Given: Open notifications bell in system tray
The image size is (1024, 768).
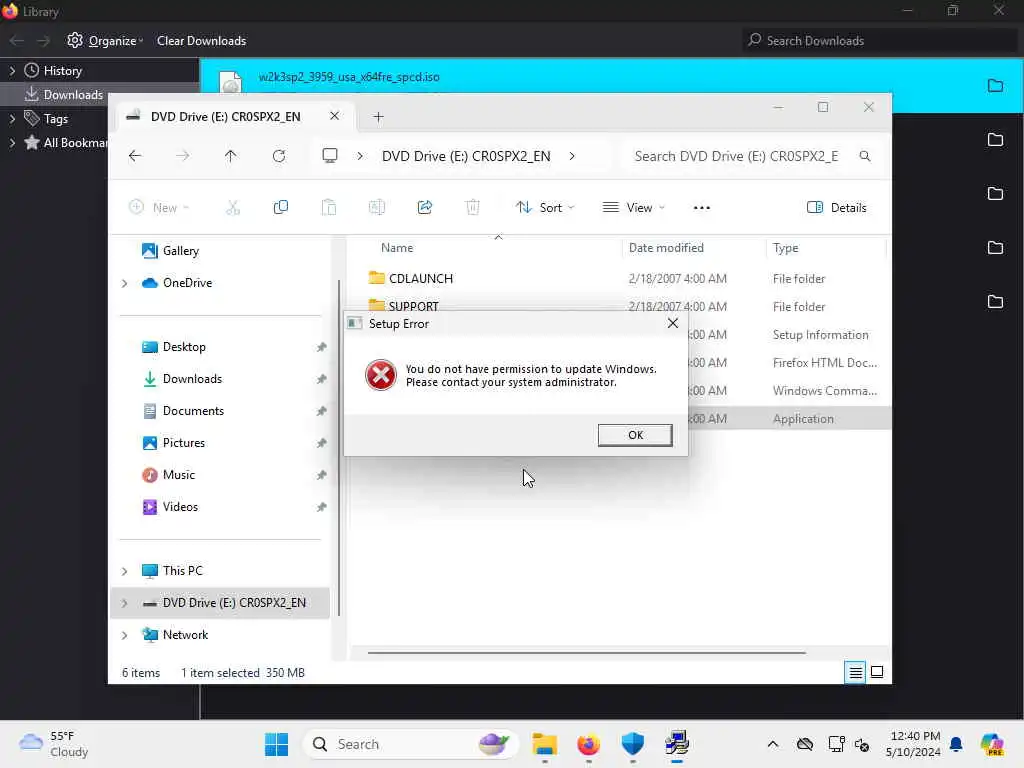Looking at the screenshot, I should tap(956, 744).
